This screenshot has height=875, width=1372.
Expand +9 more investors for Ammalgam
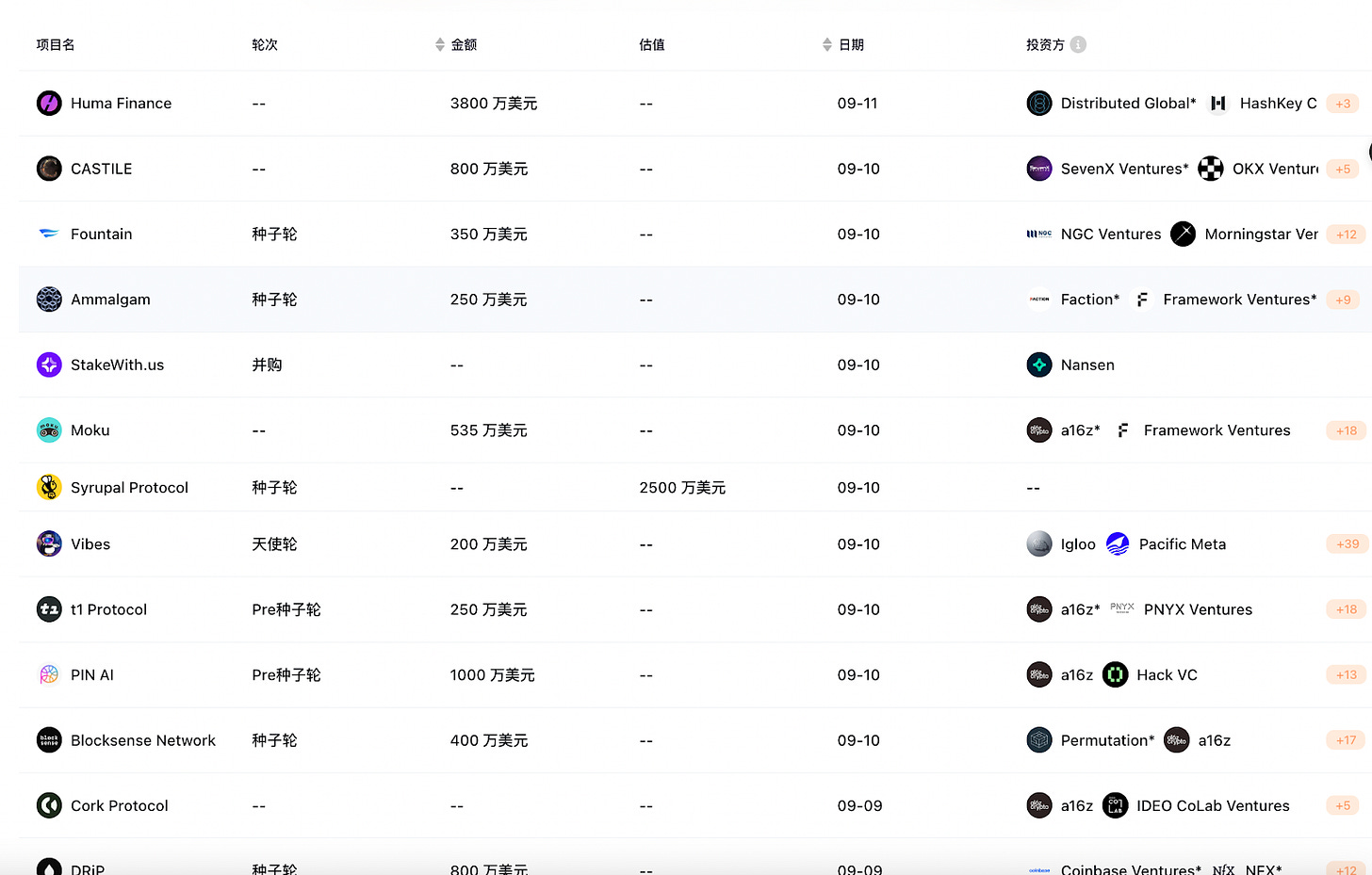click(x=1343, y=300)
